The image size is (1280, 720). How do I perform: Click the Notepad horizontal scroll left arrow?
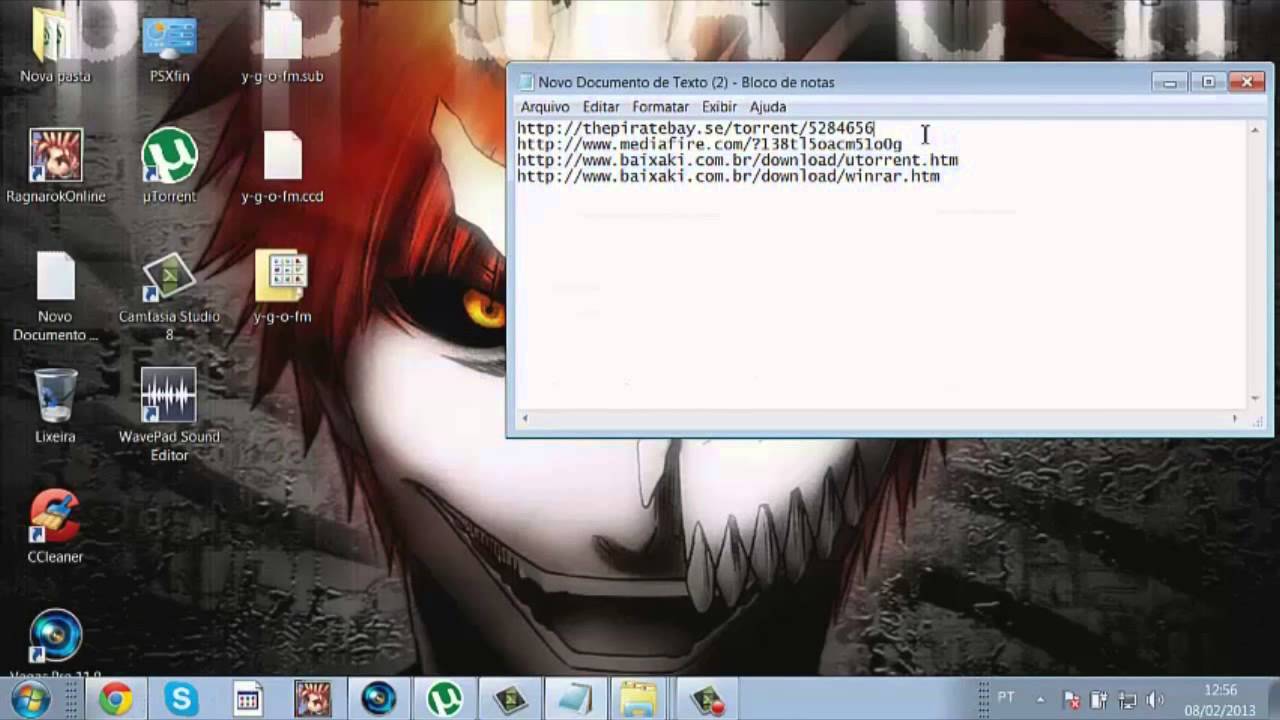pos(525,419)
